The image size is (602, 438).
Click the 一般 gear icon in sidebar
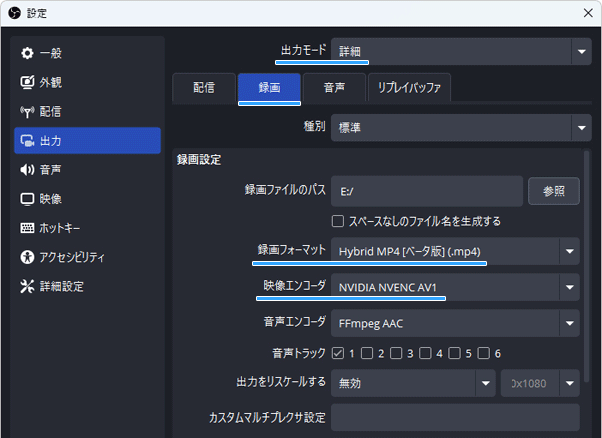[27, 53]
